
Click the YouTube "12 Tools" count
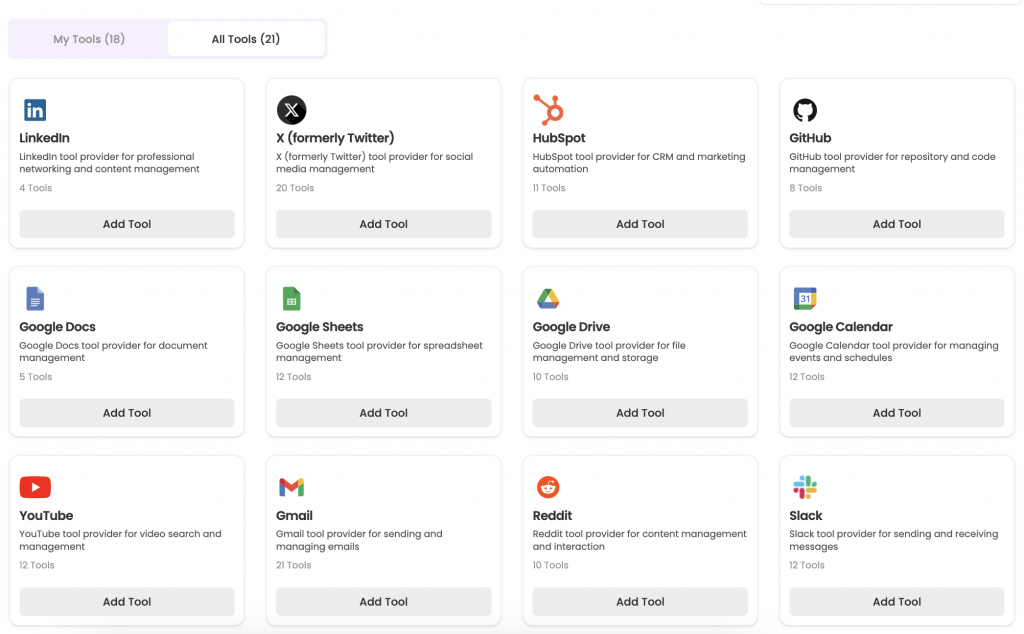click(x=37, y=565)
